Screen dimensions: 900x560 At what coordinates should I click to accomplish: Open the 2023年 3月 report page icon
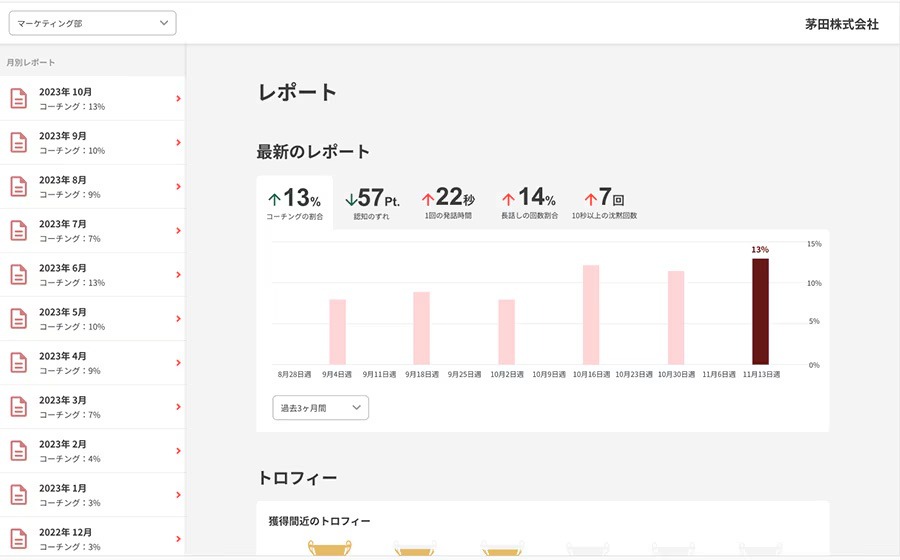coord(18,407)
